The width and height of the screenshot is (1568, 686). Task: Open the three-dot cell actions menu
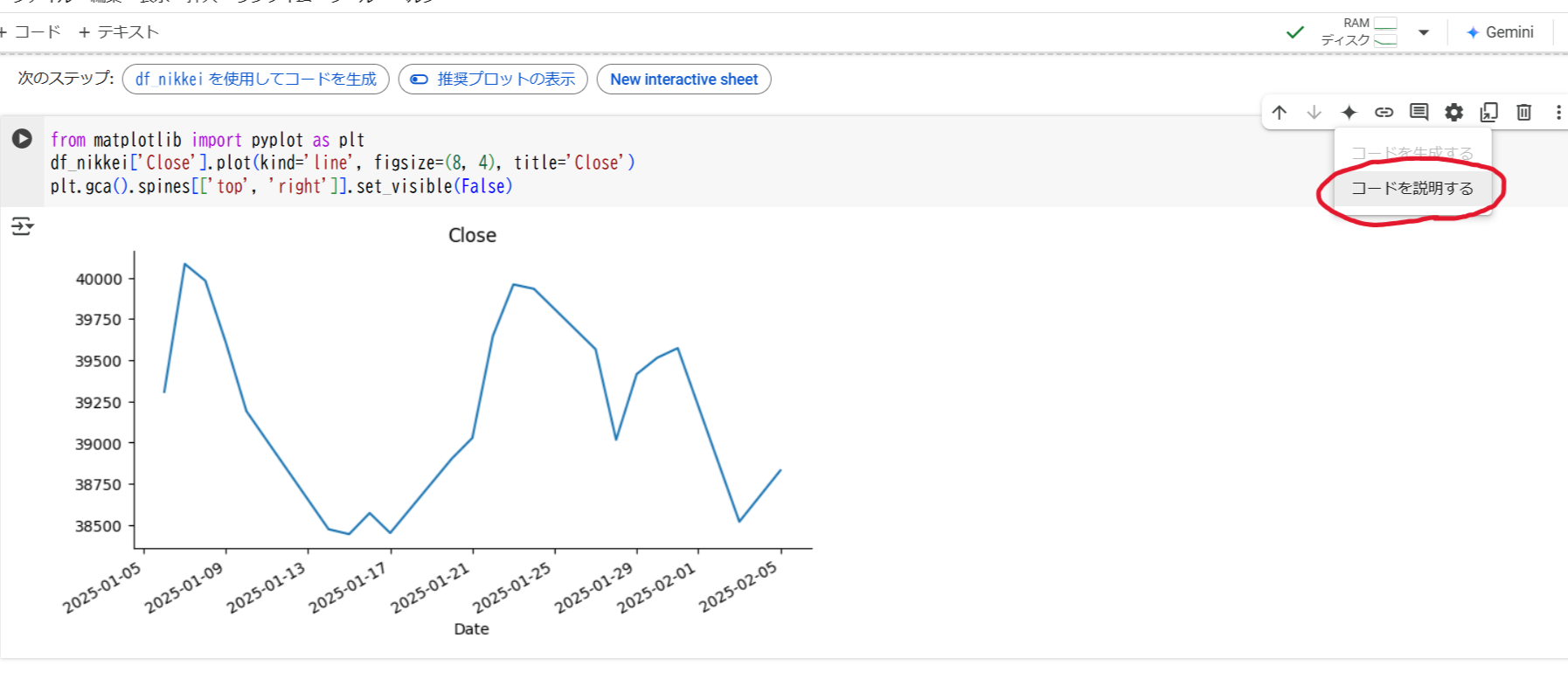[1558, 112]
